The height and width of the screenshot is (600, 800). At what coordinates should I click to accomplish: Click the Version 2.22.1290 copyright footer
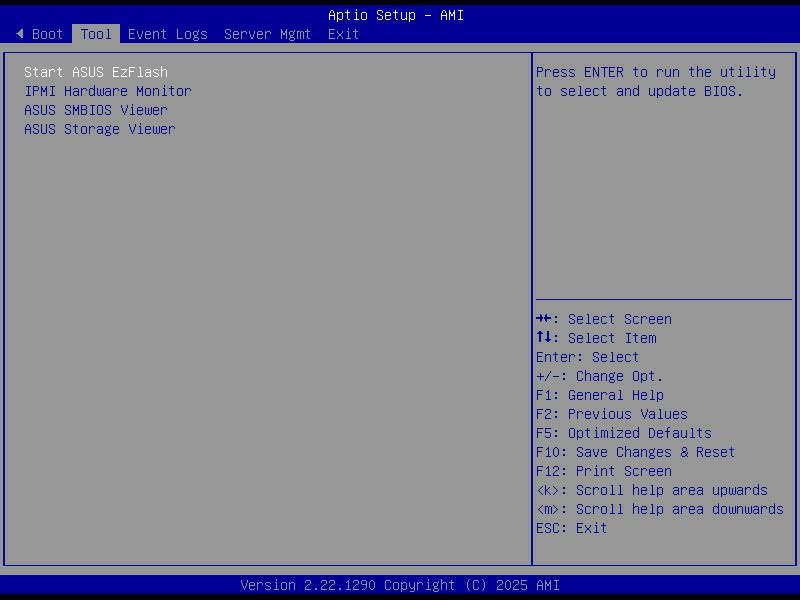(400, 585)
